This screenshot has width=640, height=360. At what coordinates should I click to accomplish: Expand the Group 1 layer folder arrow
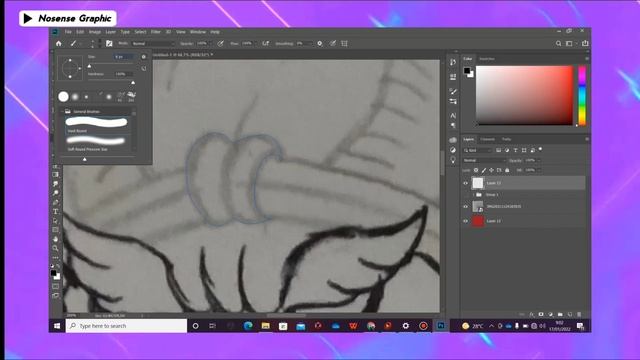pos(473,195)
